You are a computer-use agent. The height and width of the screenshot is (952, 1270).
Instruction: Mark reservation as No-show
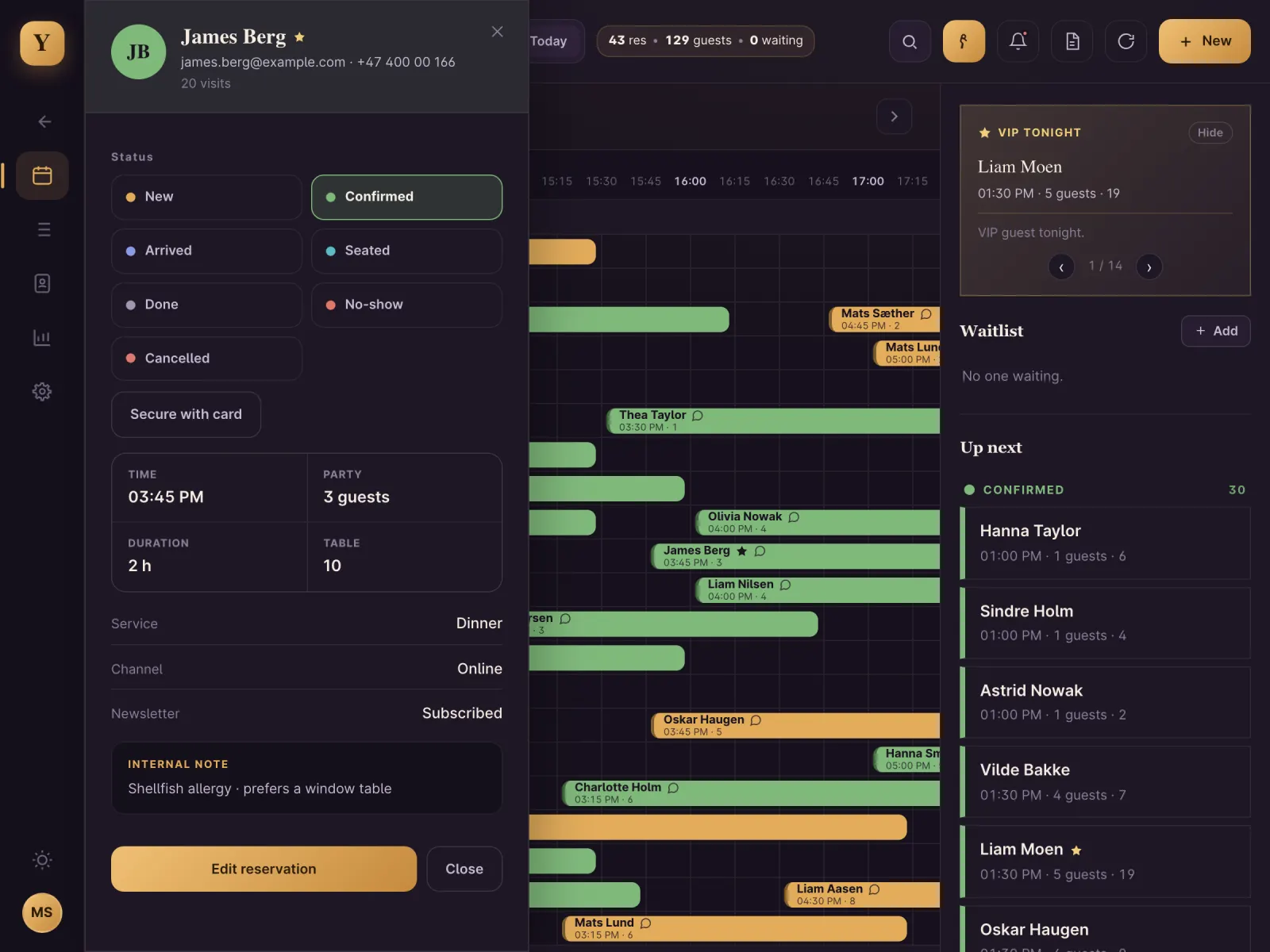tap(406, 305)
